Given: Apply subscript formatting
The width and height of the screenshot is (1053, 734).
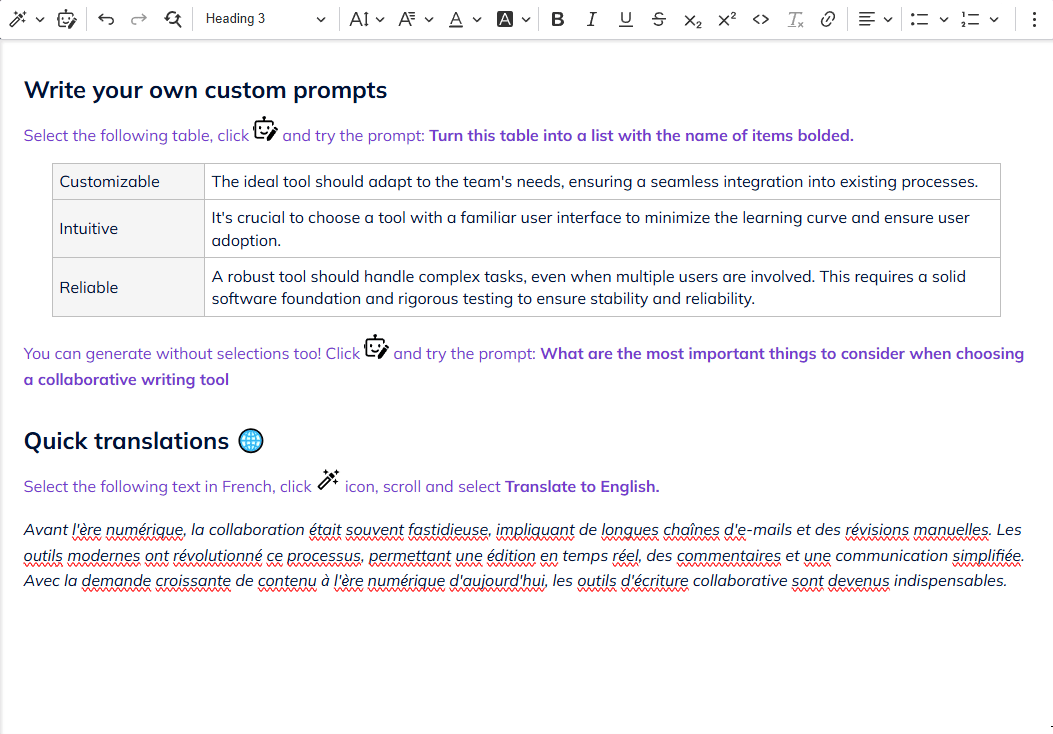Looking at the screenshot, I should click(692, 19).
